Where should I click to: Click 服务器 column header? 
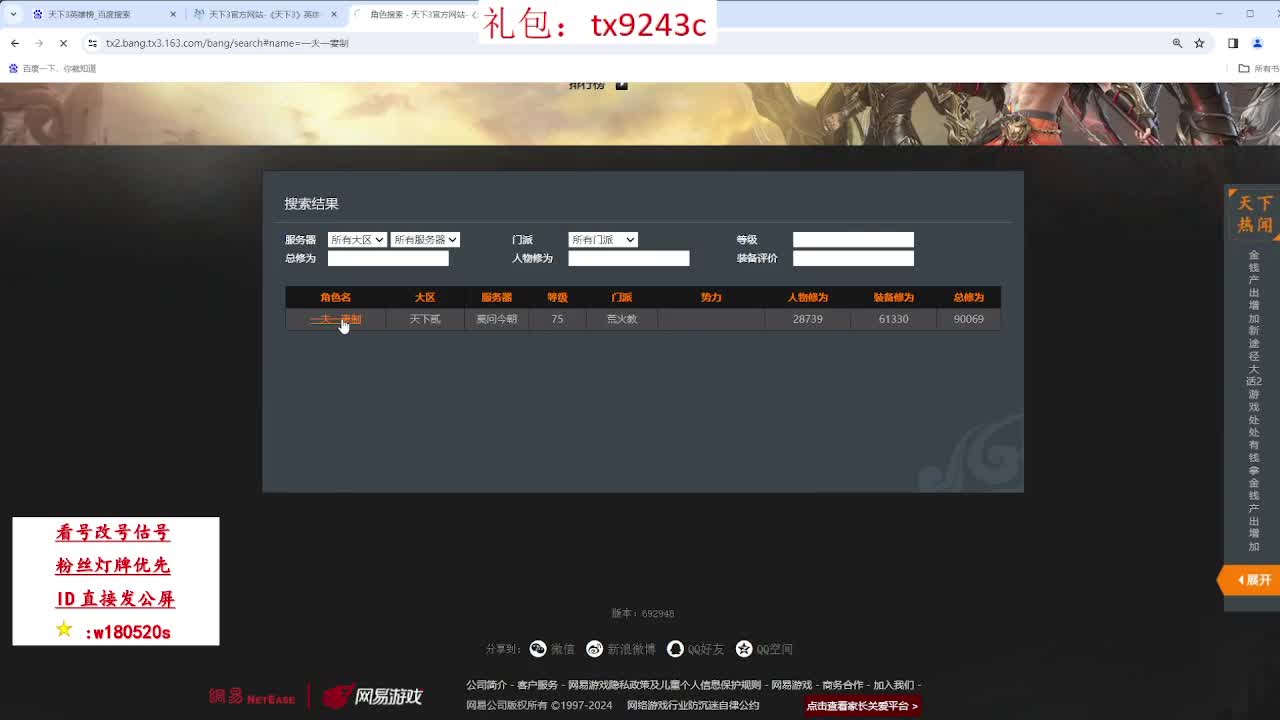click(x=497, y=297)
